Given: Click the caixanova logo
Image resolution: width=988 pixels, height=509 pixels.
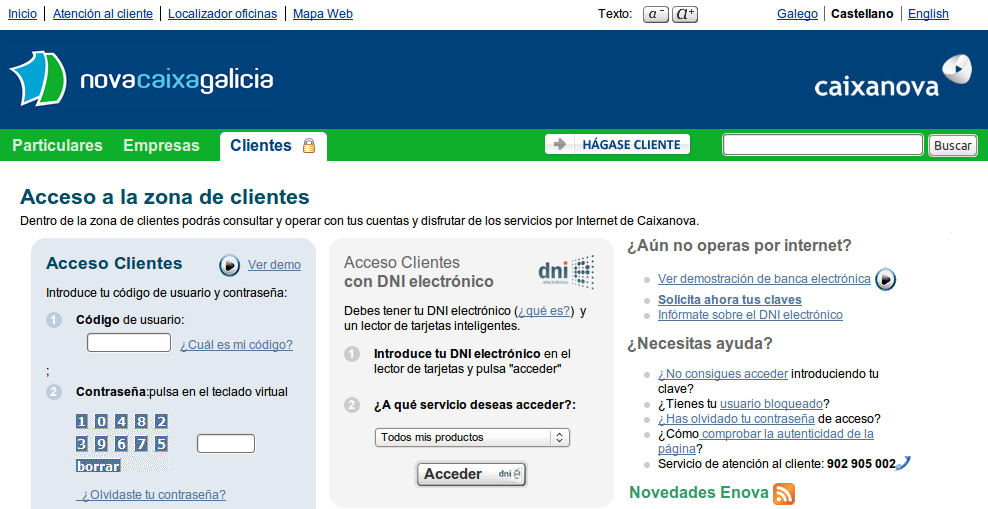Looking at the screenshot, I should tap(892, 79).
